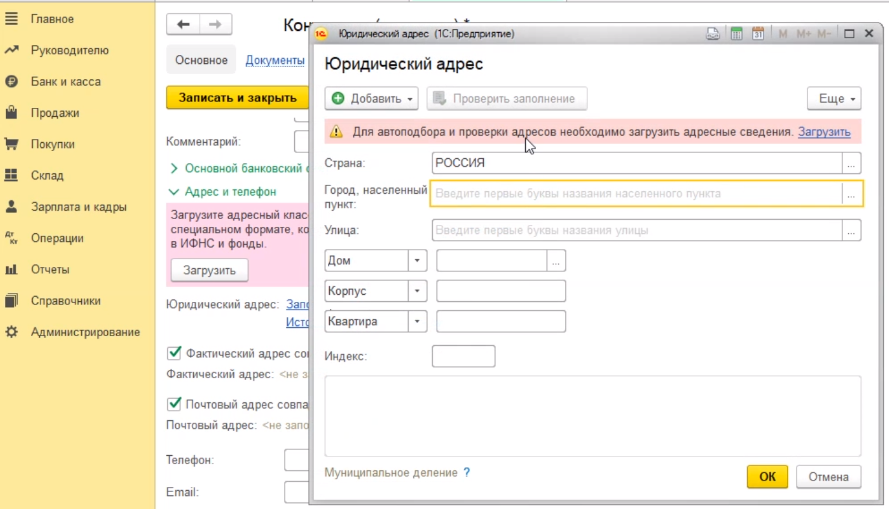
Task: Focus the Индекс input field
Action: [x=463, y=357]
